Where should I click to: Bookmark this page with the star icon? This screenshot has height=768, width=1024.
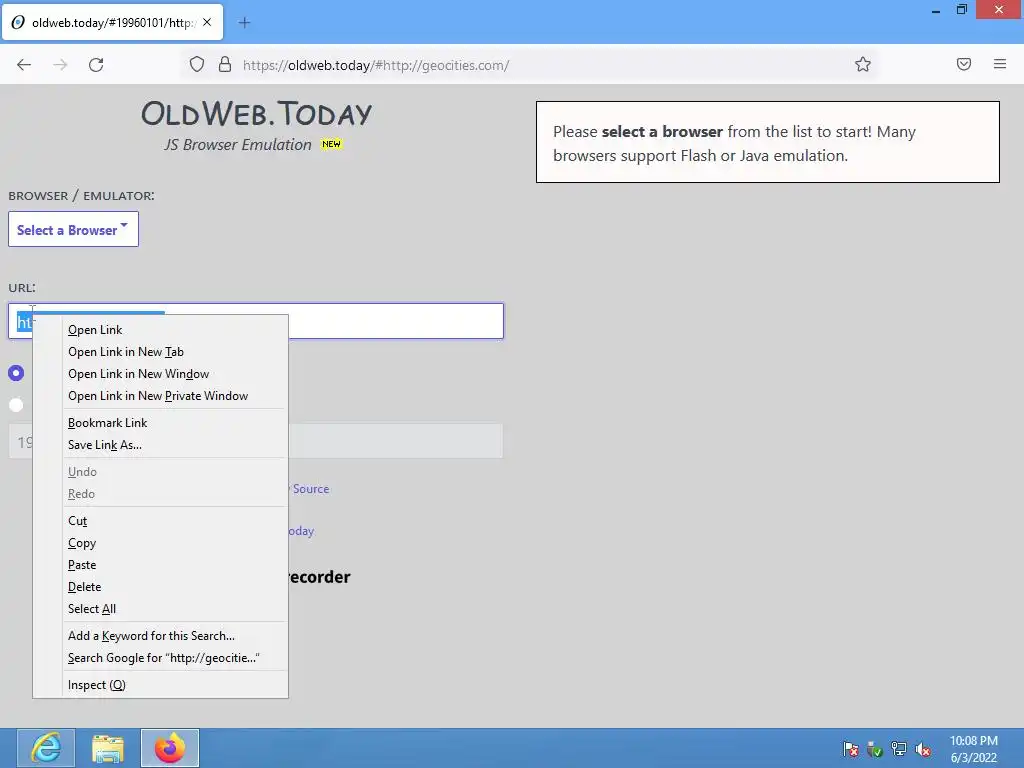click(x=863, y=64)
